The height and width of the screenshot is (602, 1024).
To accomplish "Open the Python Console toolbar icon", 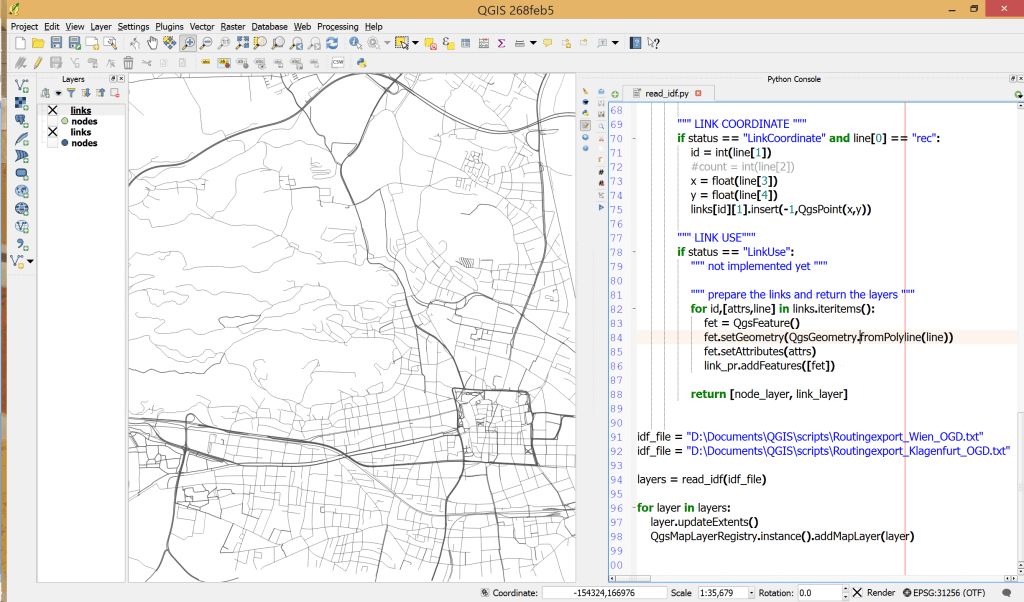I will [x=361, y=62].
